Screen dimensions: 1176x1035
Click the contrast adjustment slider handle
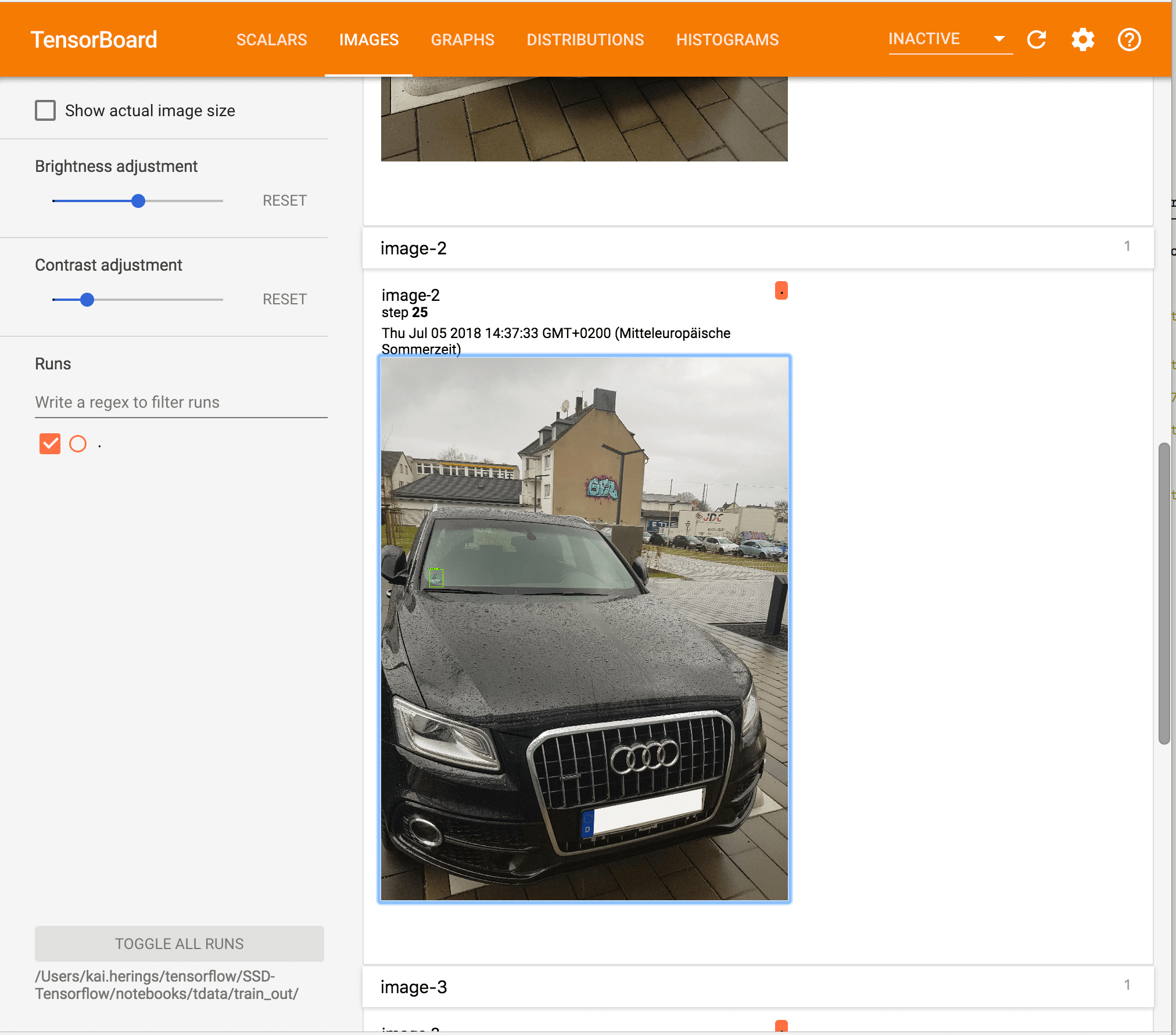[87, 300]
